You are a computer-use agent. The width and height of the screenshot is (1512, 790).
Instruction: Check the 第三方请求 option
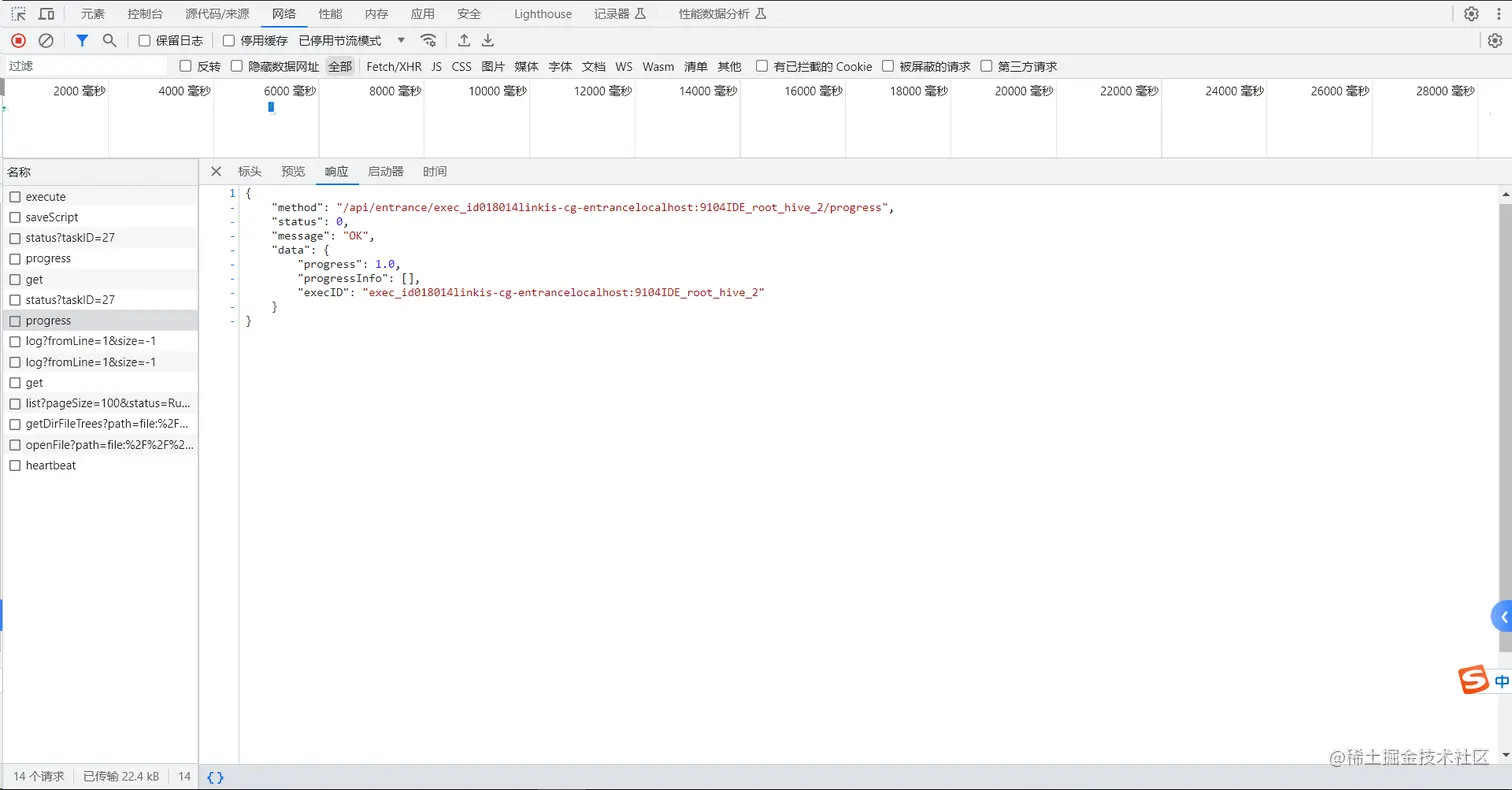[987, 66]
